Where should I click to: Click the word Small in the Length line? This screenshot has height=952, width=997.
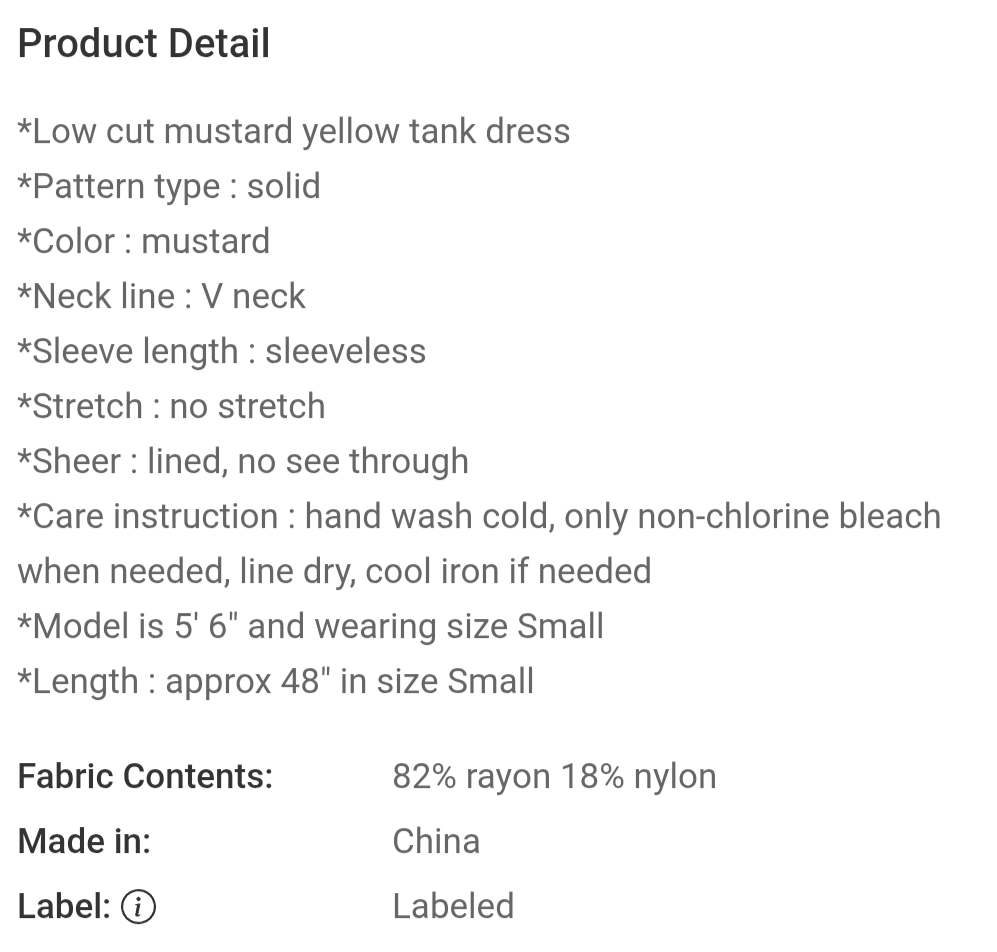tap(490, 682)
